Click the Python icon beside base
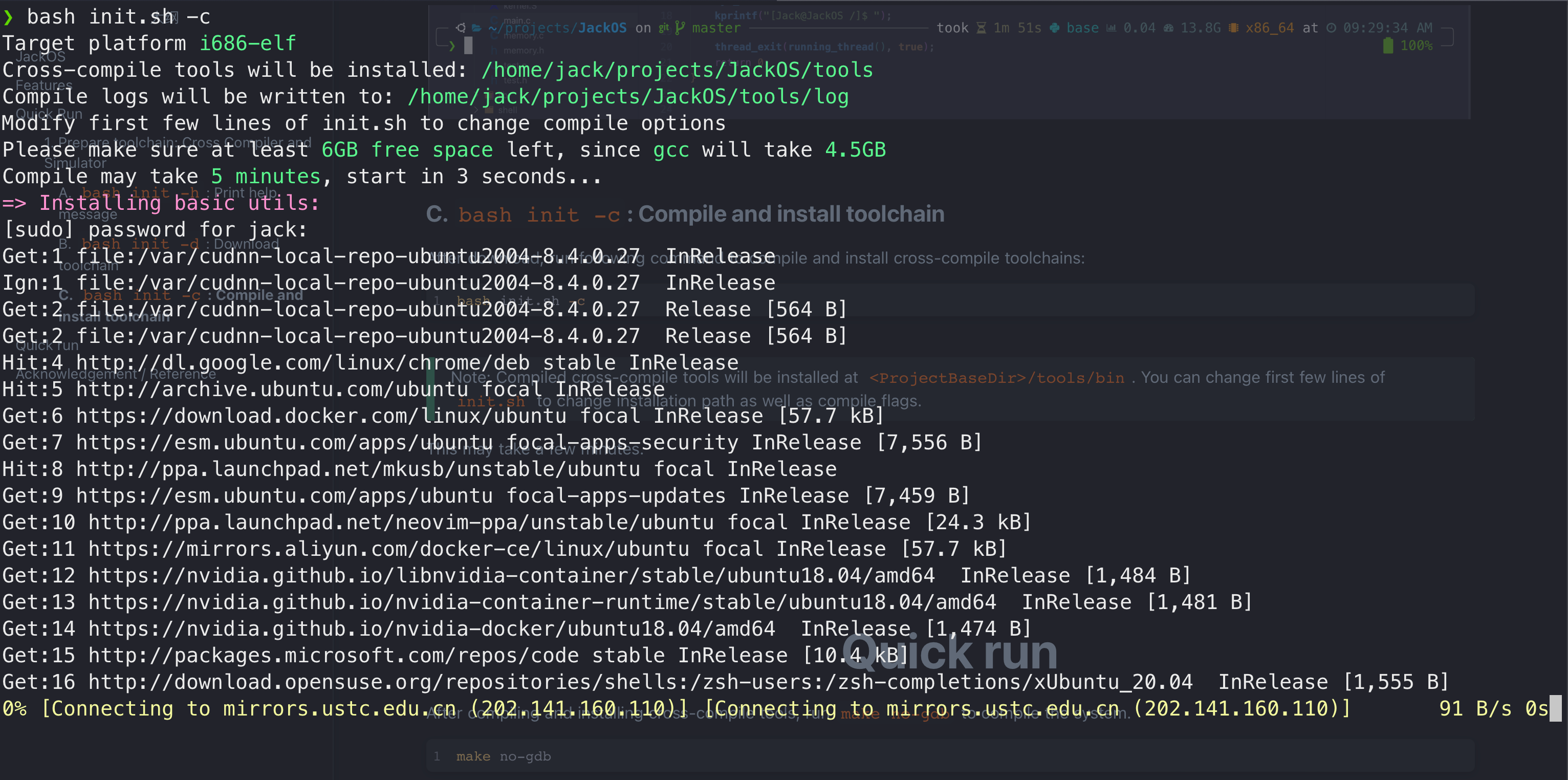 click(x=1054, y=28)
